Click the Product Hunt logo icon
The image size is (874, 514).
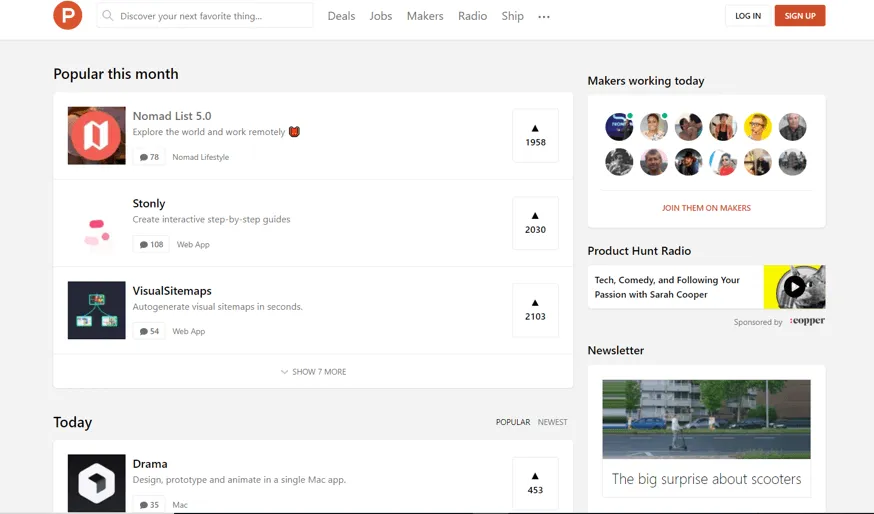pos(68,15)
